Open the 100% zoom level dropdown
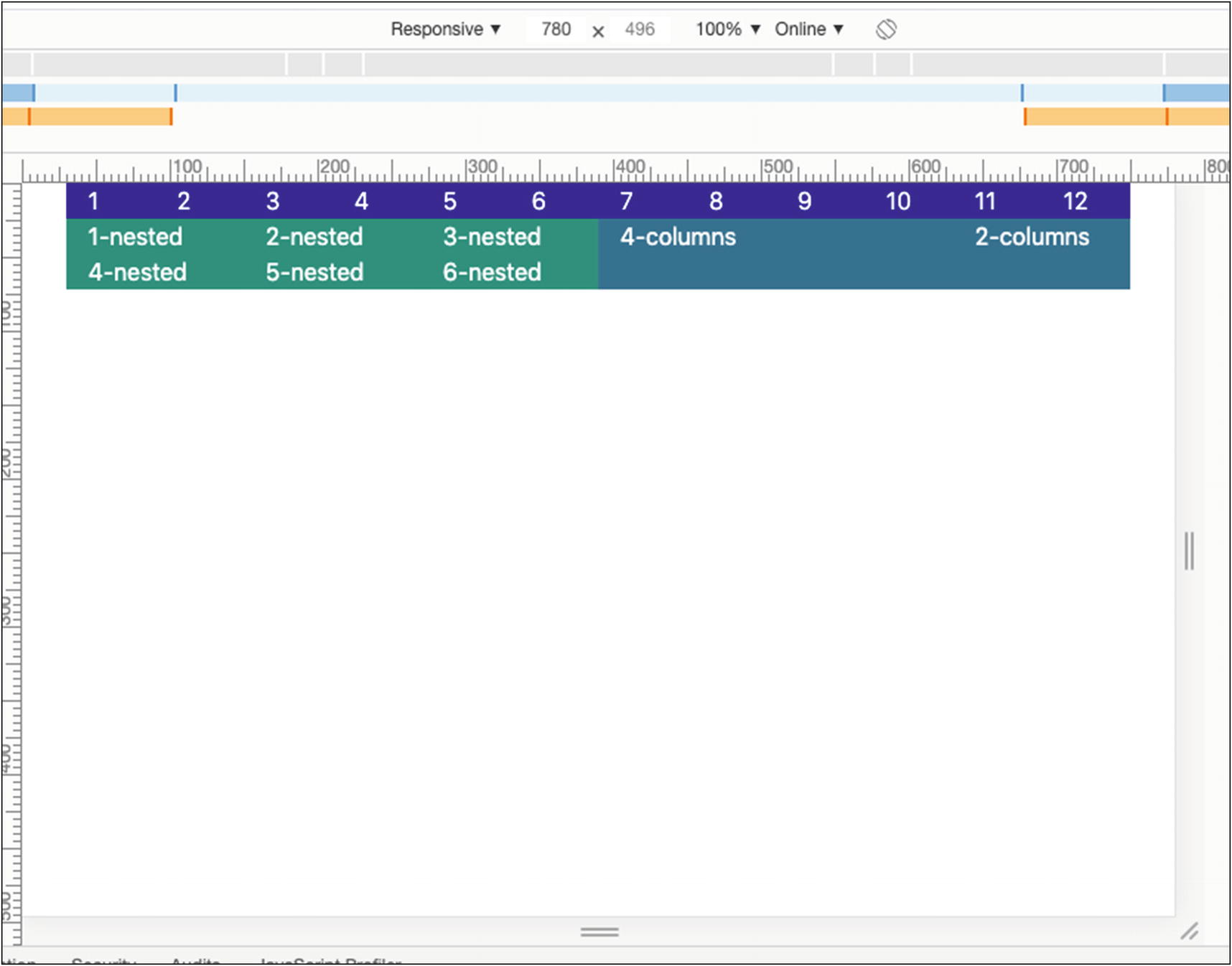Viewport: 1232px width, 966px height. 727,29
